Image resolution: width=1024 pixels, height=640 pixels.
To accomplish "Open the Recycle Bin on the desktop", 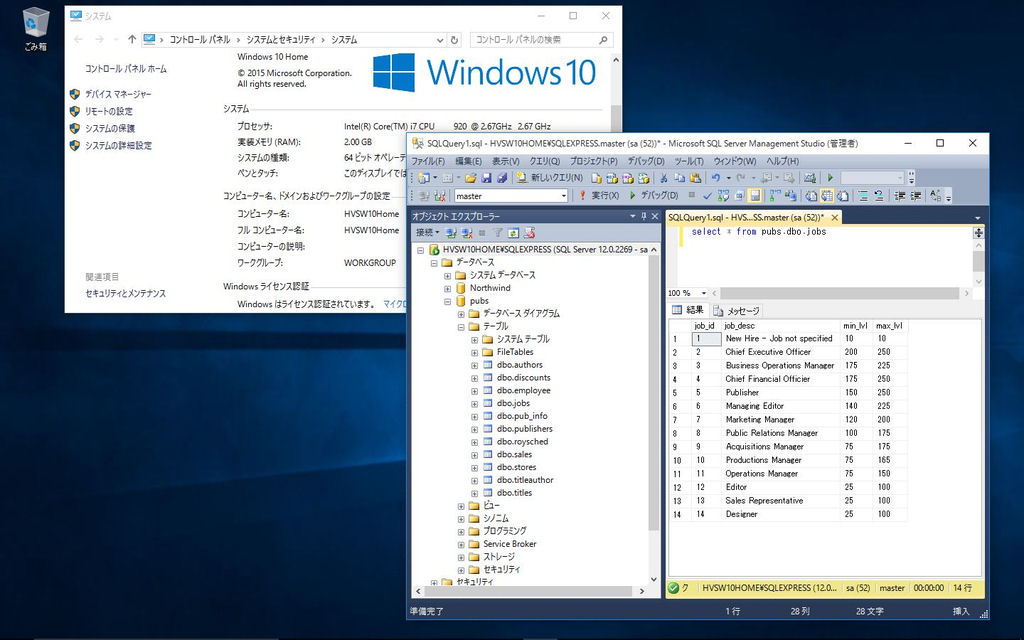I will click(x=35, y=29).
